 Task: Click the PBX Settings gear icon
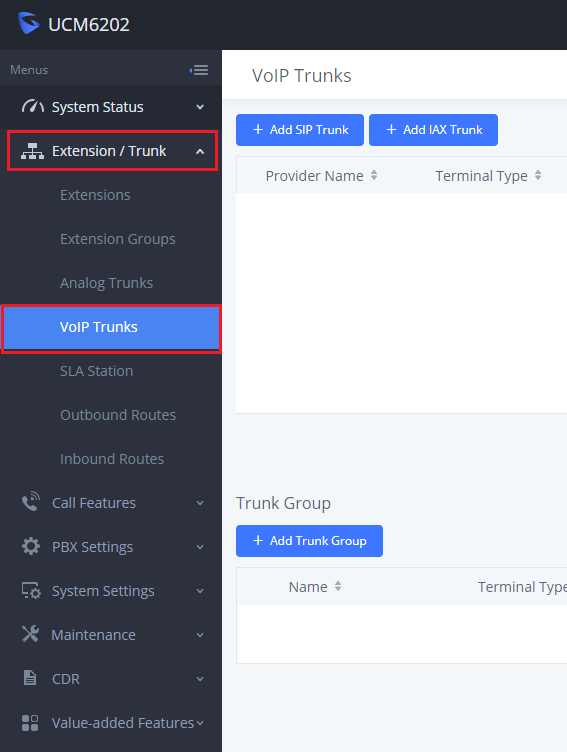click(x=31, y=546)
